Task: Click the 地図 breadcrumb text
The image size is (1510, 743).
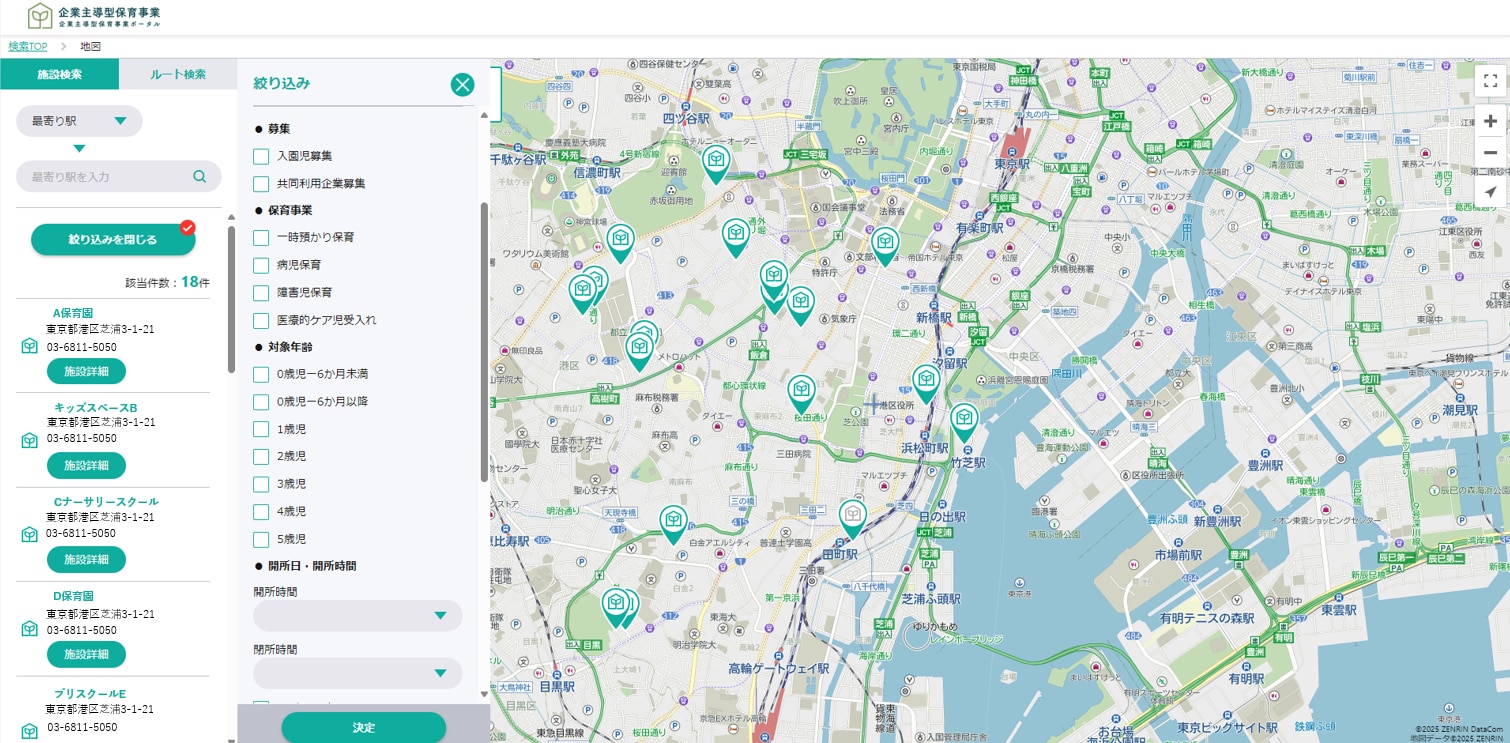Action: (90, 47)
